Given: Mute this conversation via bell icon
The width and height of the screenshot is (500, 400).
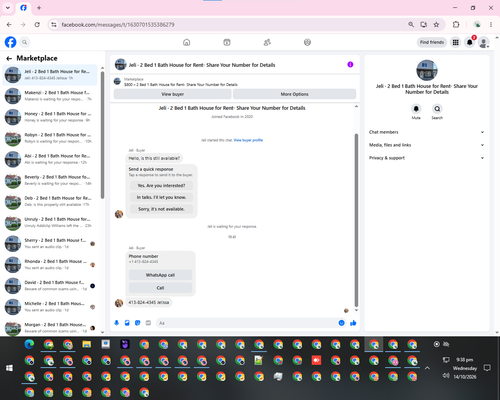Looking at the screenshot, I should click(x=416, y=109).
